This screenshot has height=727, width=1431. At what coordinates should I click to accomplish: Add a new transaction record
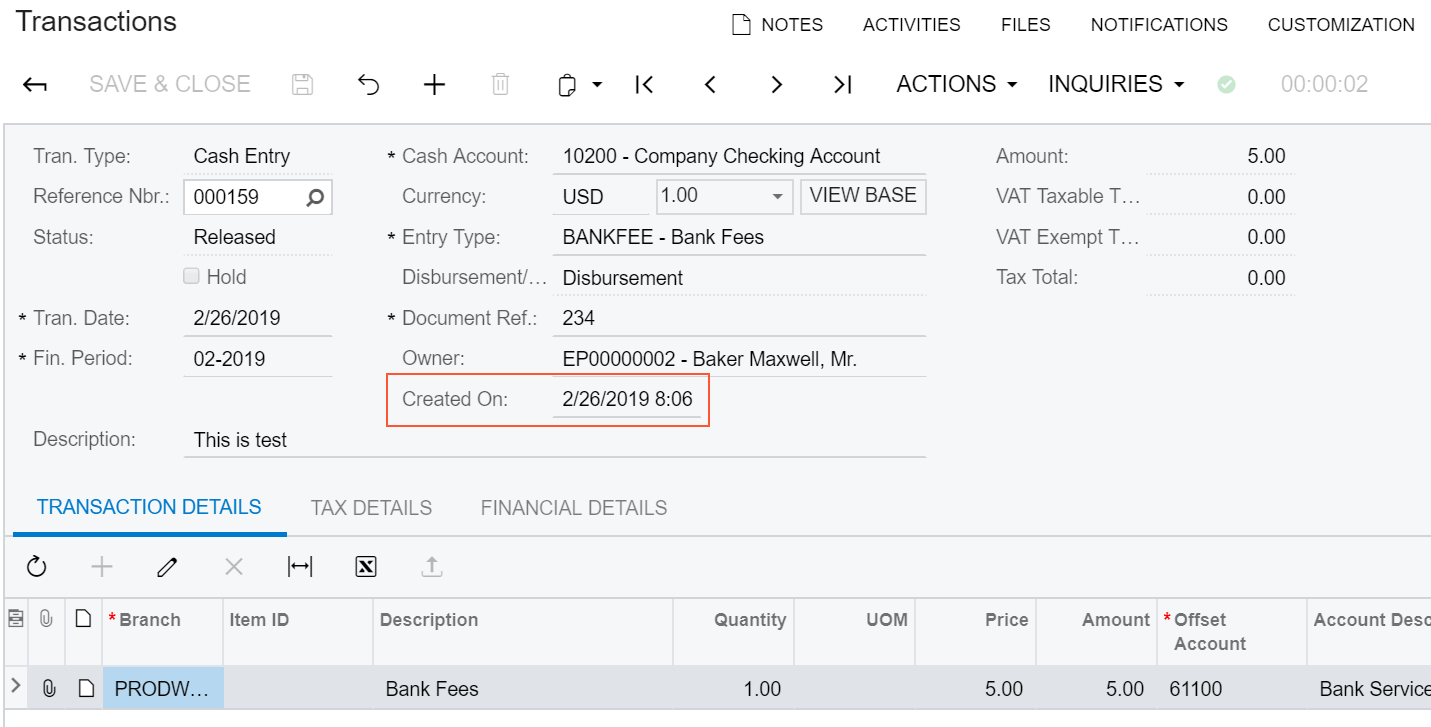pyautogui.click(x=434, y=85)
